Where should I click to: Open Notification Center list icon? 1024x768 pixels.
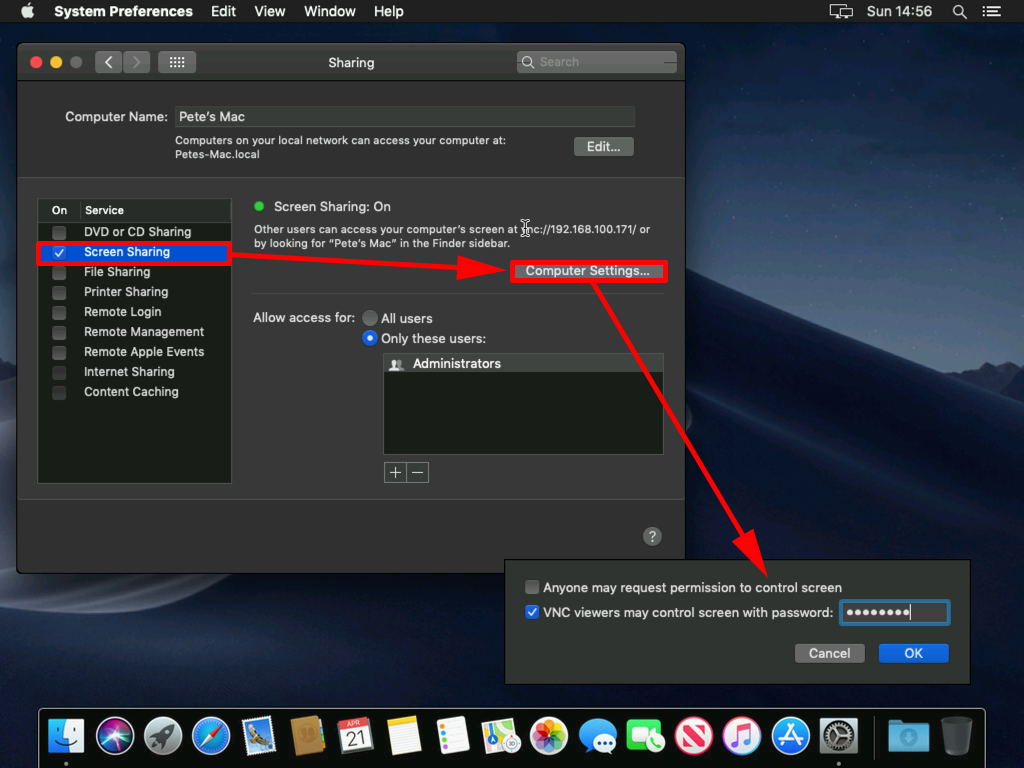[991, 11]
